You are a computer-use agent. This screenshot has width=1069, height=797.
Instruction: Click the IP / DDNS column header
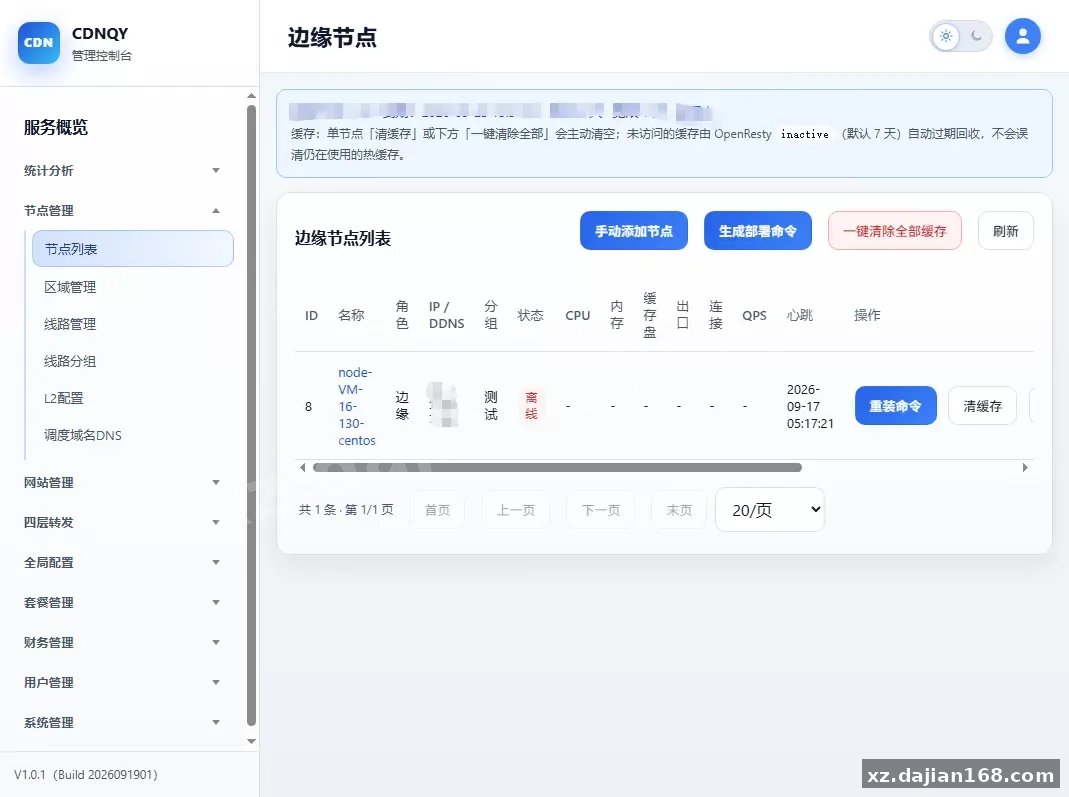coord(447,315)
